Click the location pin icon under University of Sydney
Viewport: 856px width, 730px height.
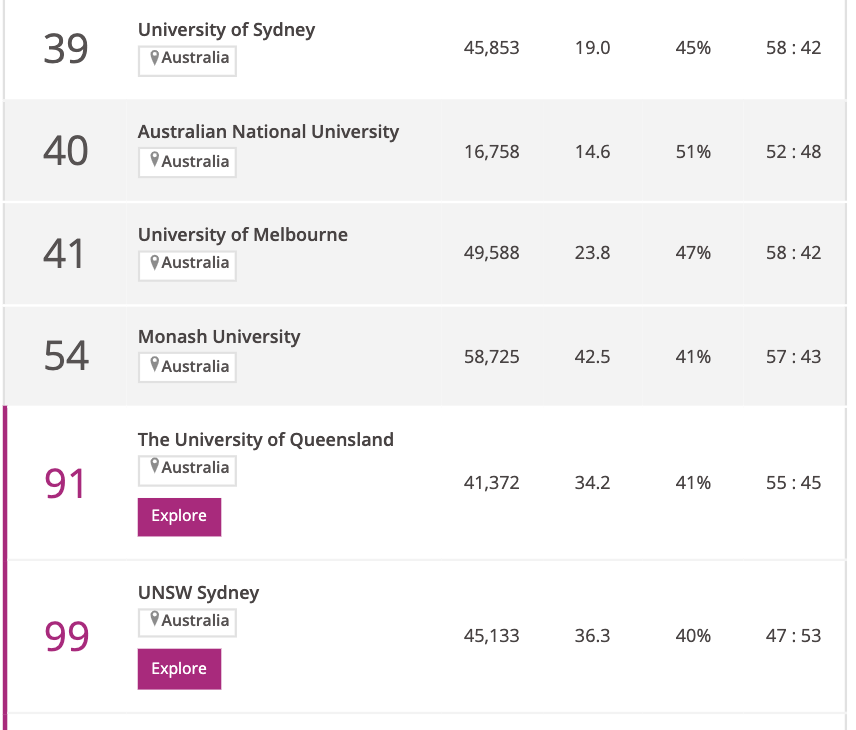click(x=155, y=58)
